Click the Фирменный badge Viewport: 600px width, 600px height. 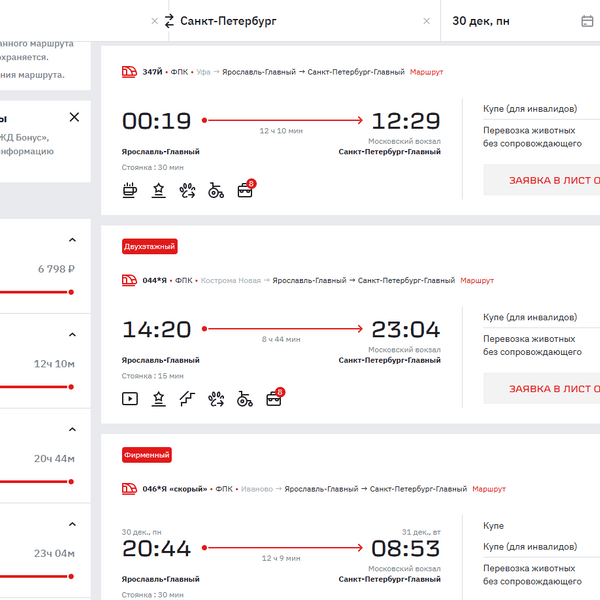147,455
